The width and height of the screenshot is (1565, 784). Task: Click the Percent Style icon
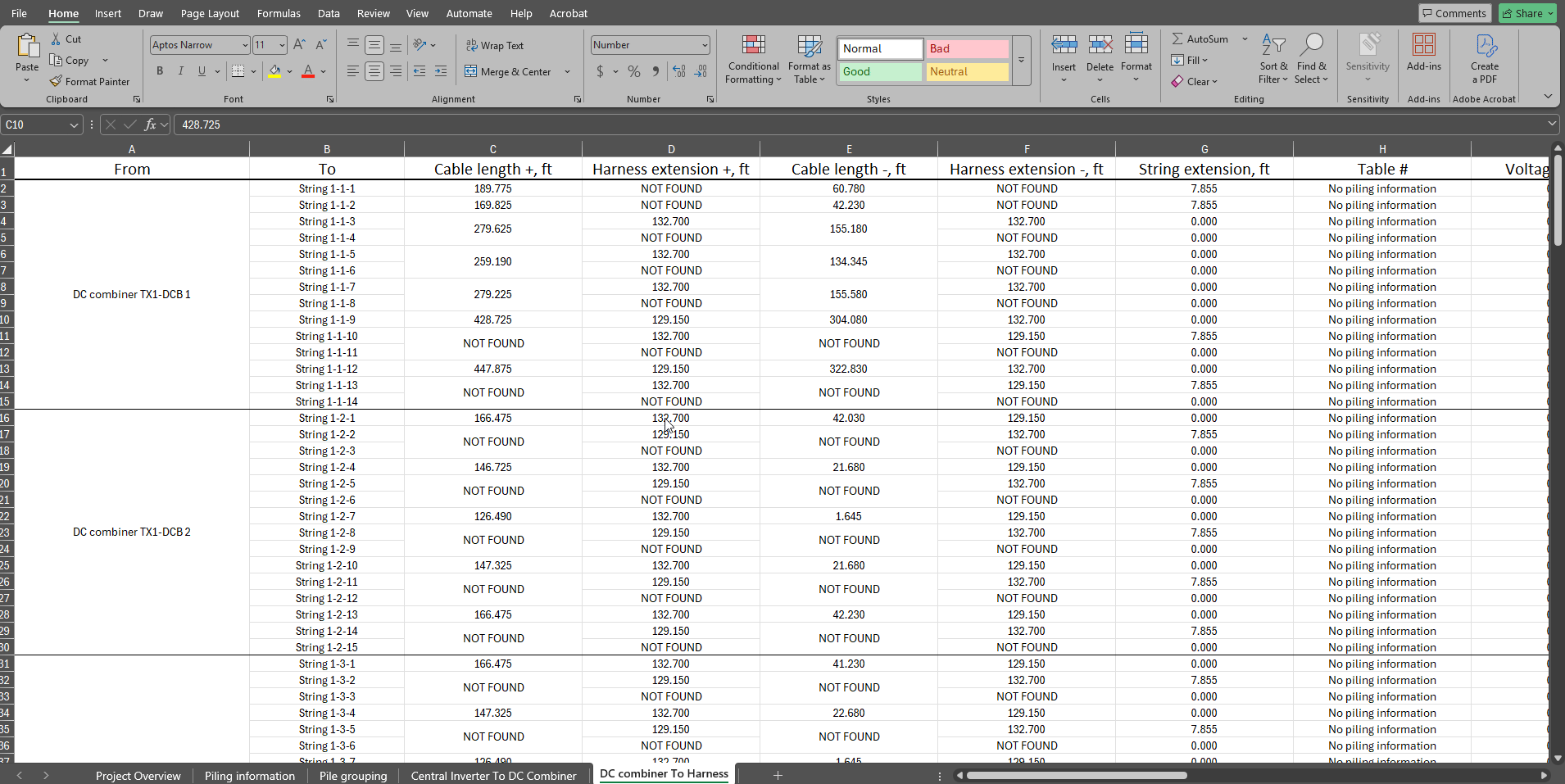[x=633, y=72]
